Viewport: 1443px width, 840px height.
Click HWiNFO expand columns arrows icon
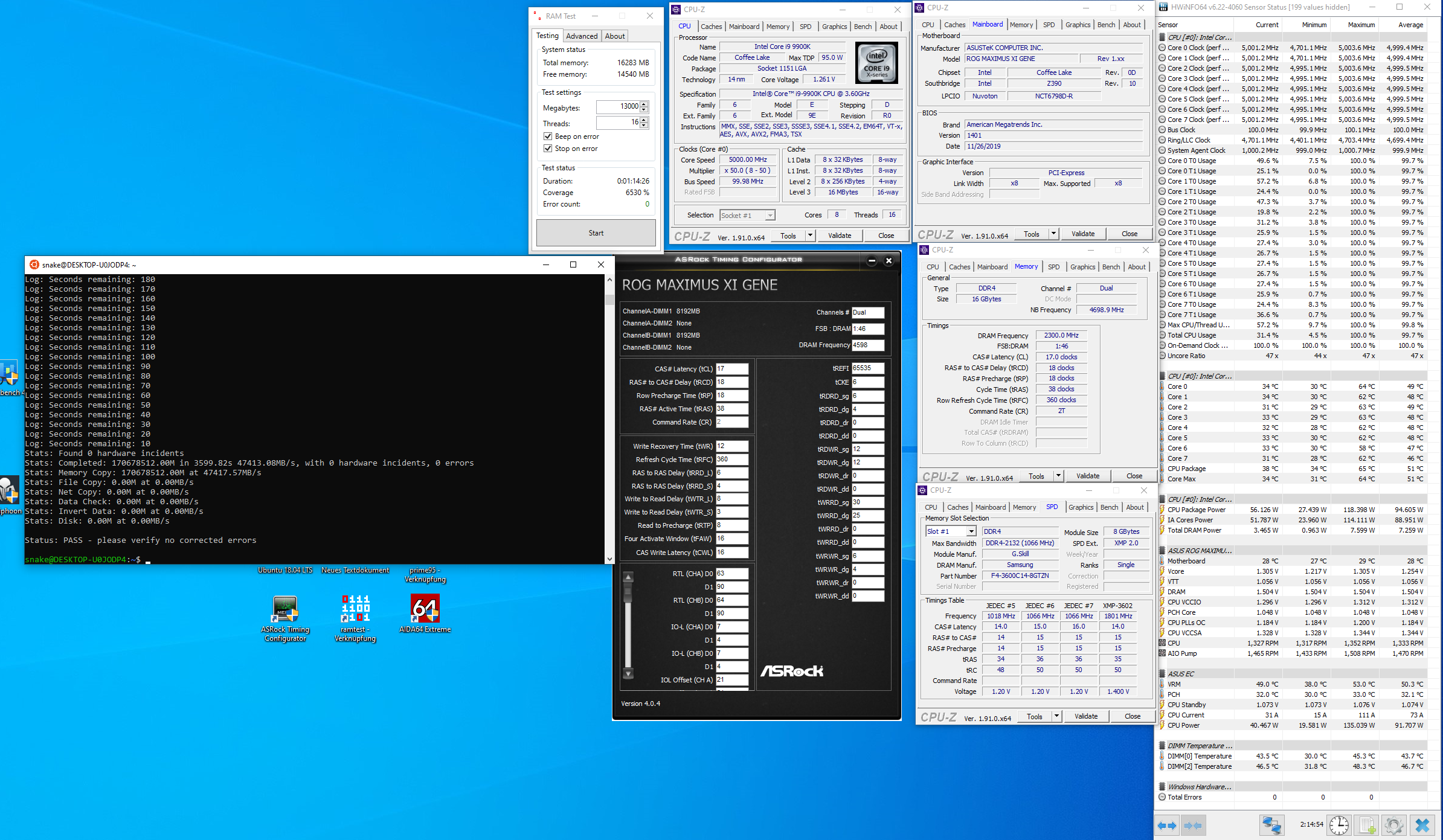tap(1167, 825)
